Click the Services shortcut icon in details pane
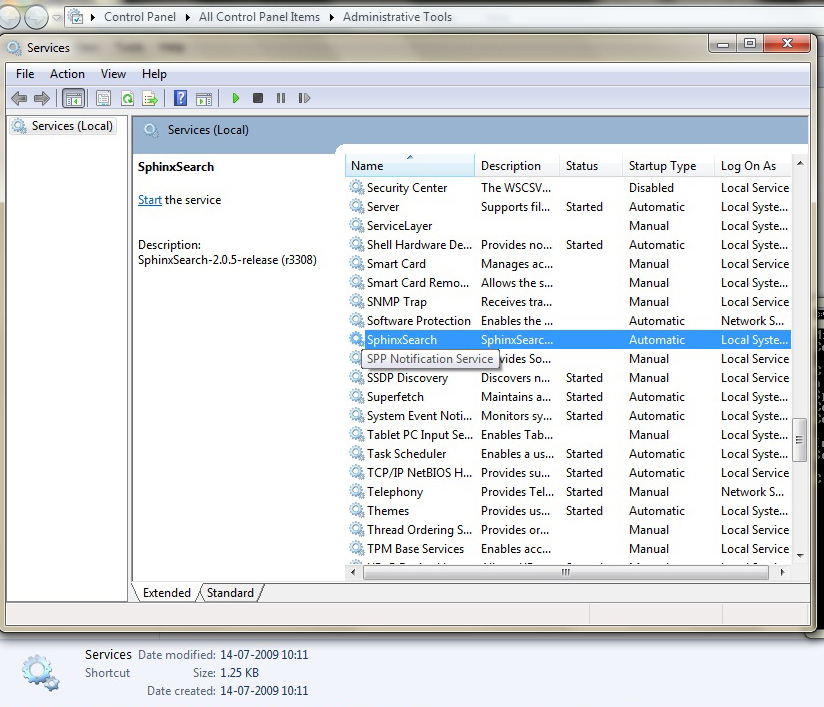 (x=40, y=672)
